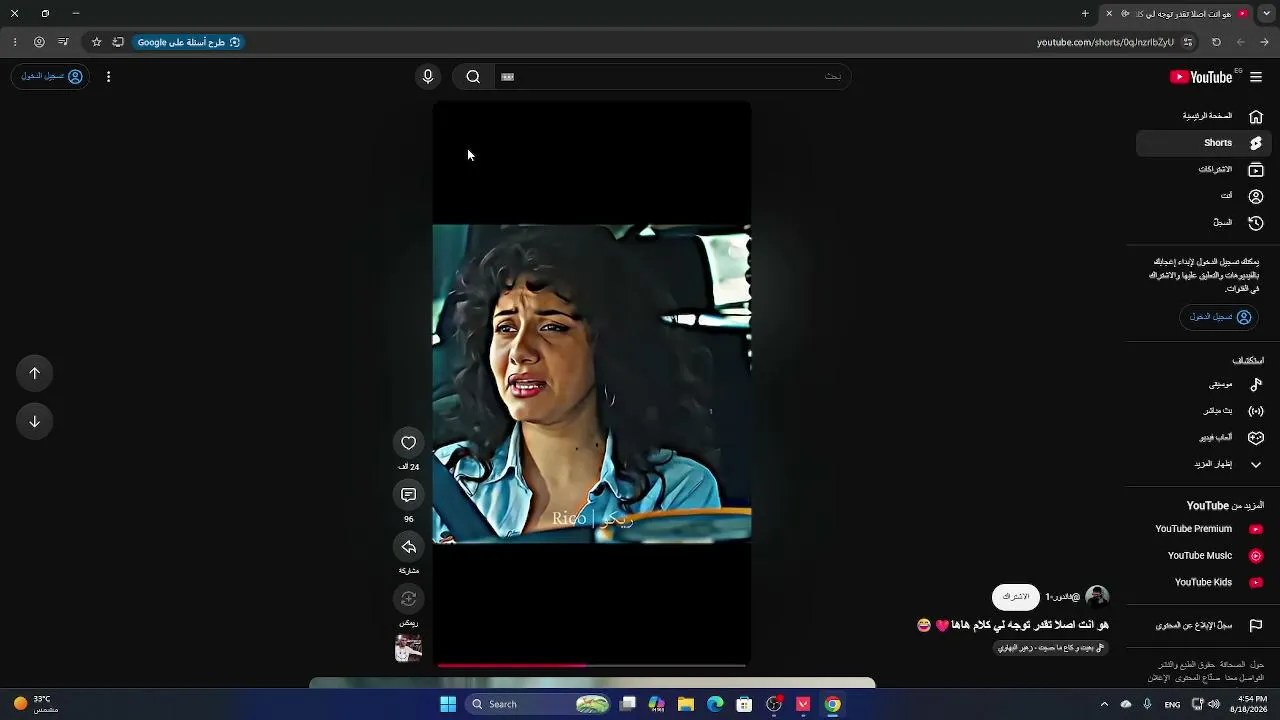Like the short with the heart icon
Screen dimensions: 1280x720
click(408, 443)
